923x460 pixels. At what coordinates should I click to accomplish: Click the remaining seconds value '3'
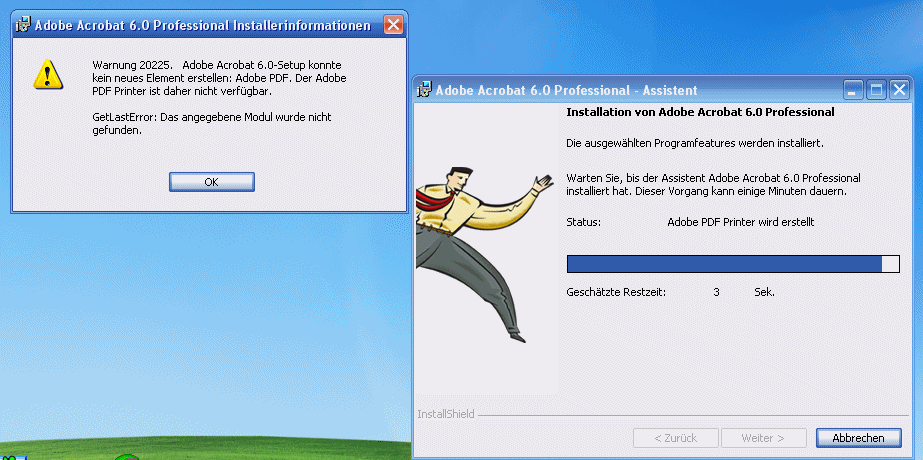coord(716,292)
